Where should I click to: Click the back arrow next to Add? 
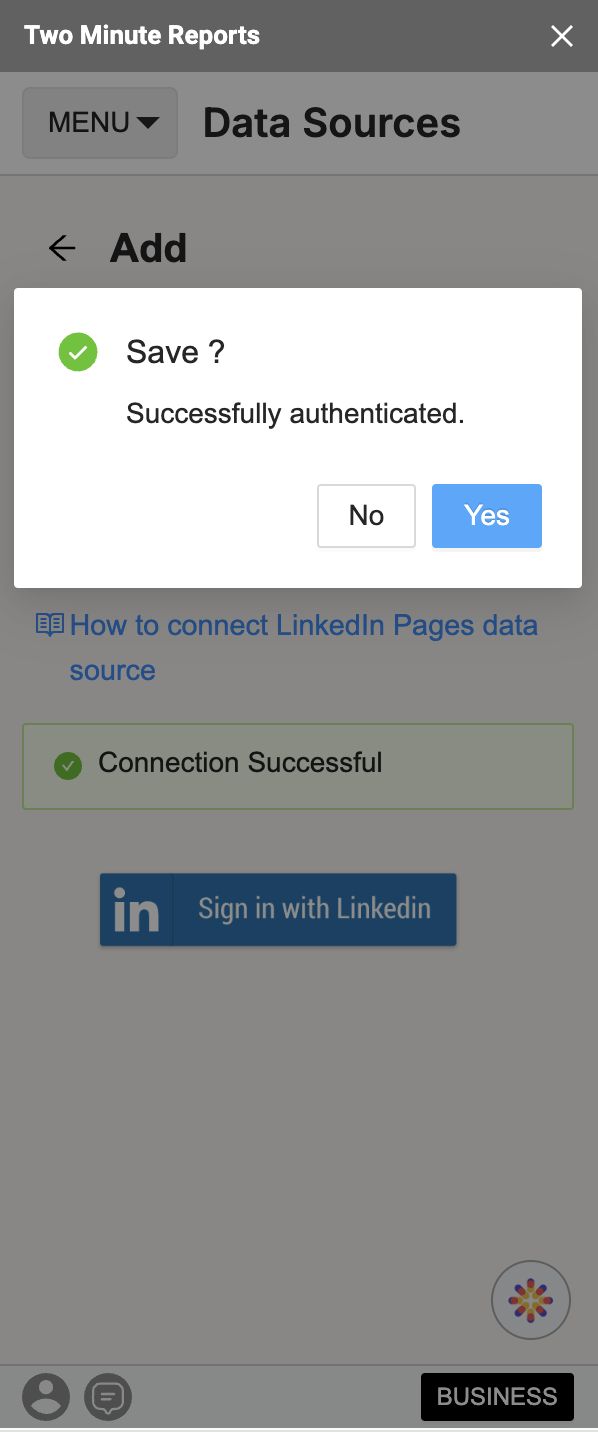[x=60, y=248]
